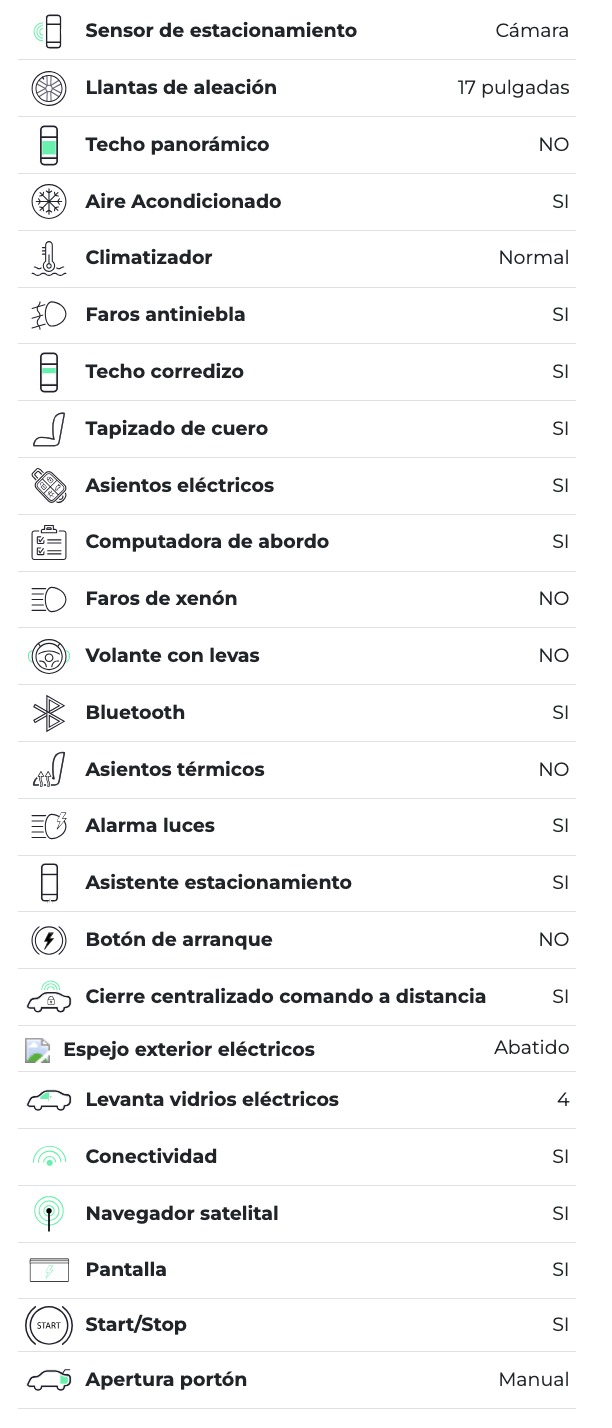Click the satellite navigation icon
The width and height of the screenshot is (612, 1428).
tap(48, 1214)
